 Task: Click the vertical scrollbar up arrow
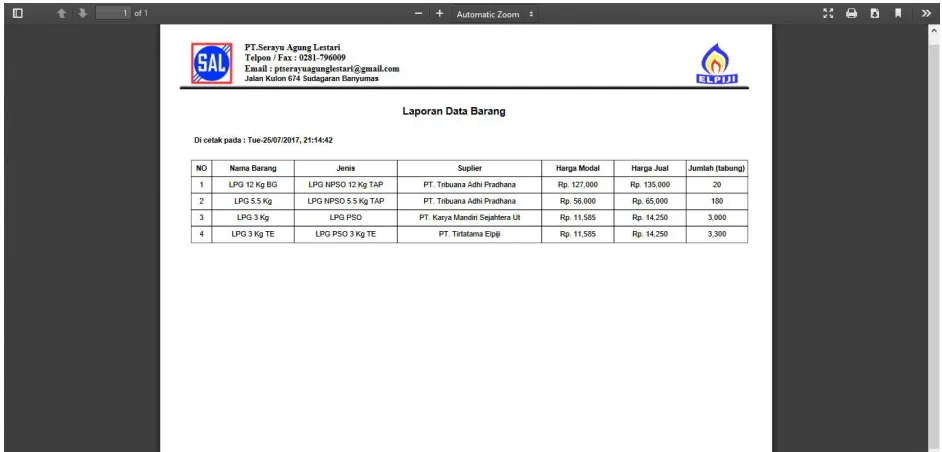pyautogui.click(x=935, y=30)
